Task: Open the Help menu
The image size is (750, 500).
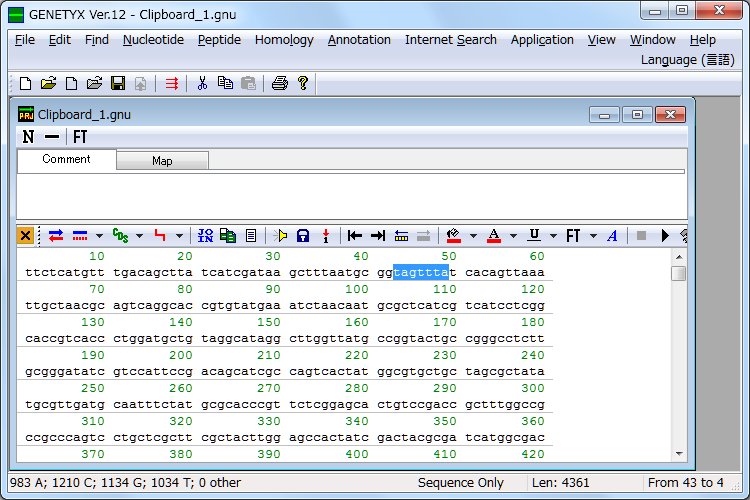Action: point(703,40)
